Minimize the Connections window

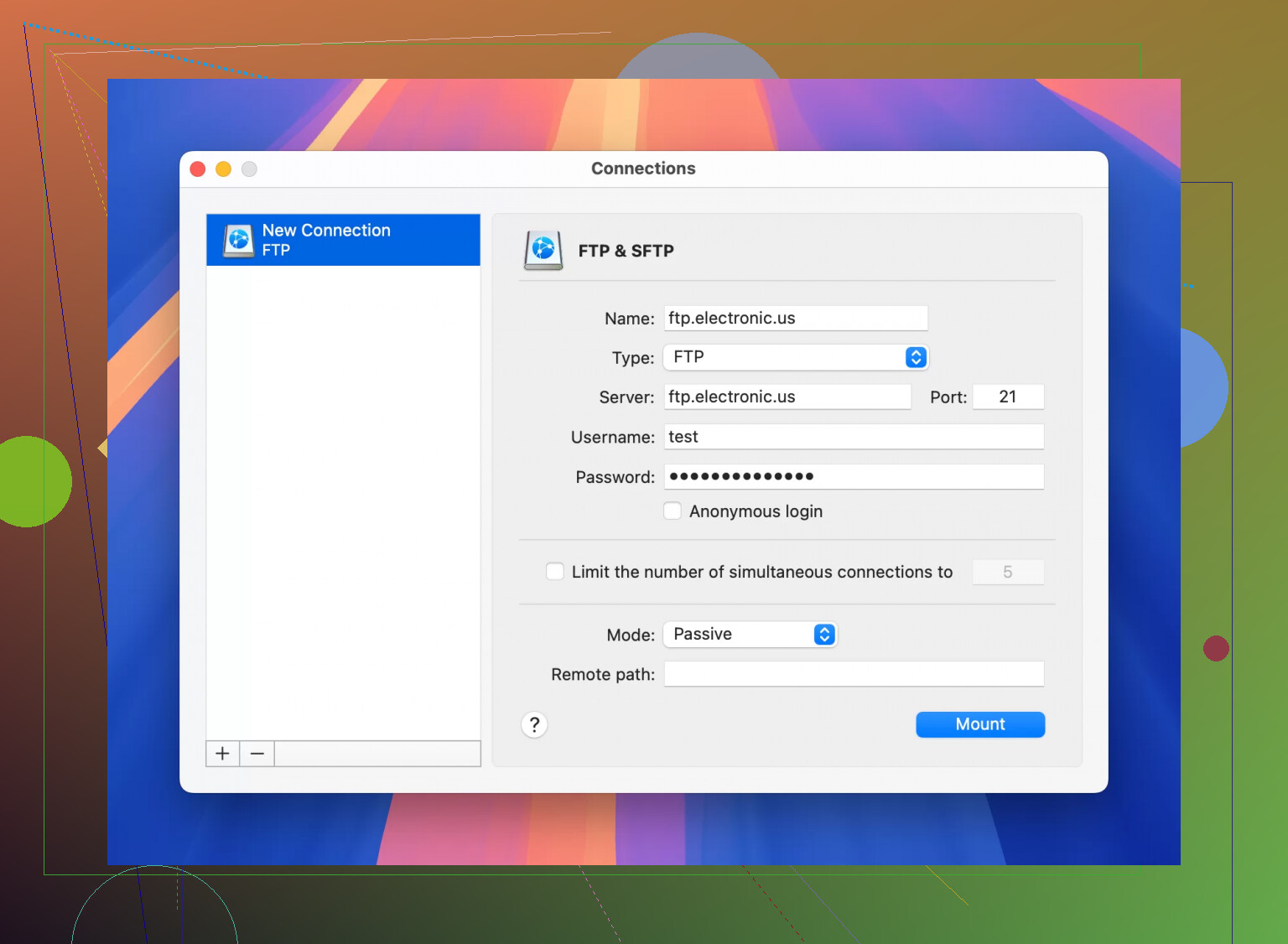[223, 169]
